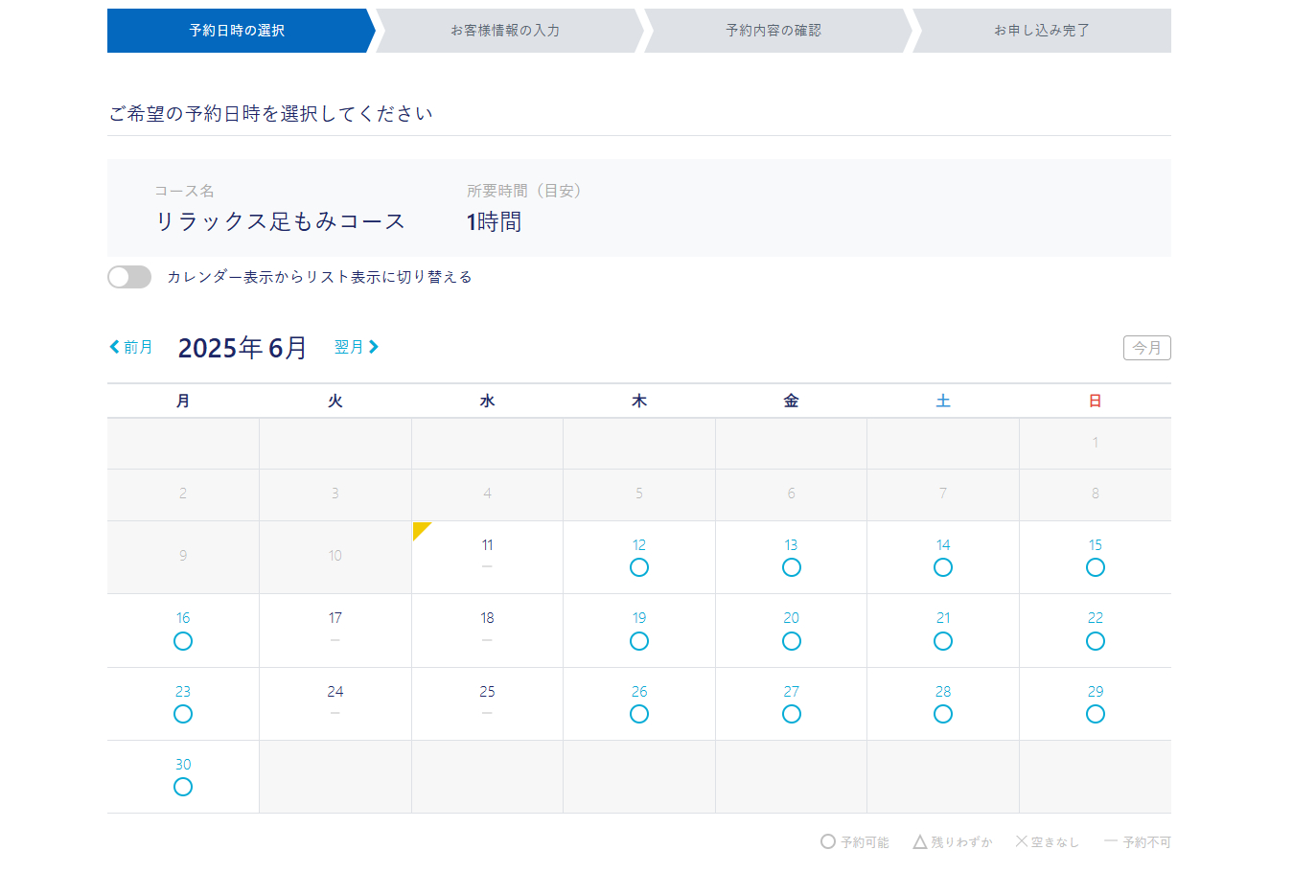1316x896 pixels.
Task: Select the availability circle on June 16
Action: [183, 640]
